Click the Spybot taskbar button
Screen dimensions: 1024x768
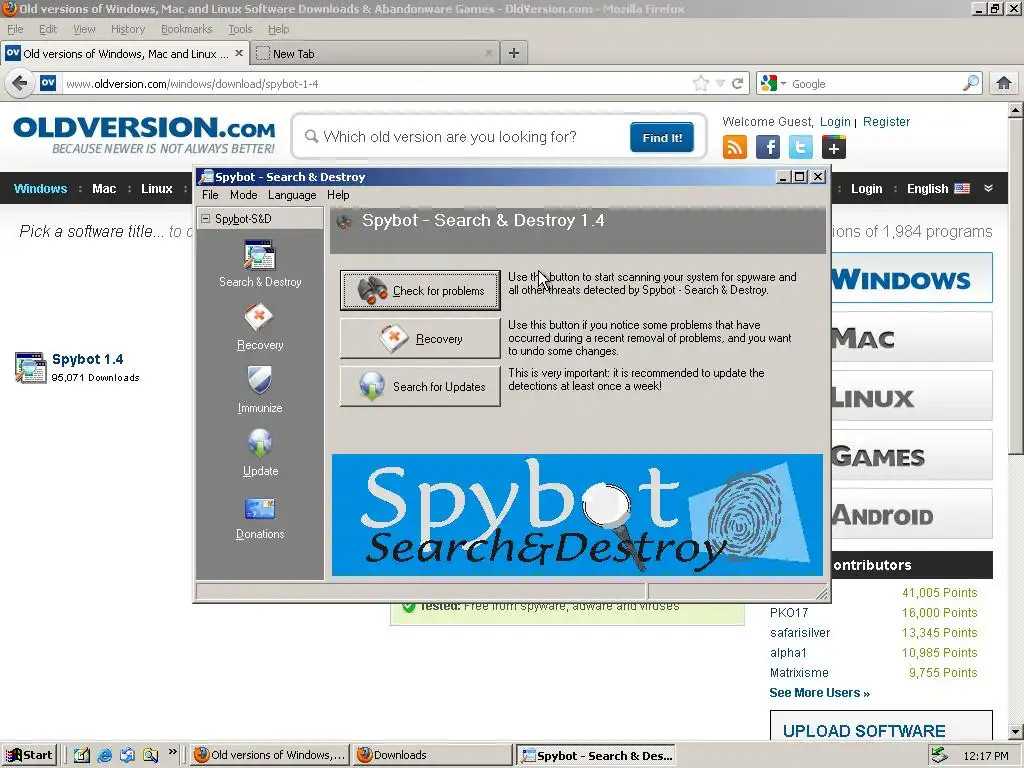pos(596,756)
